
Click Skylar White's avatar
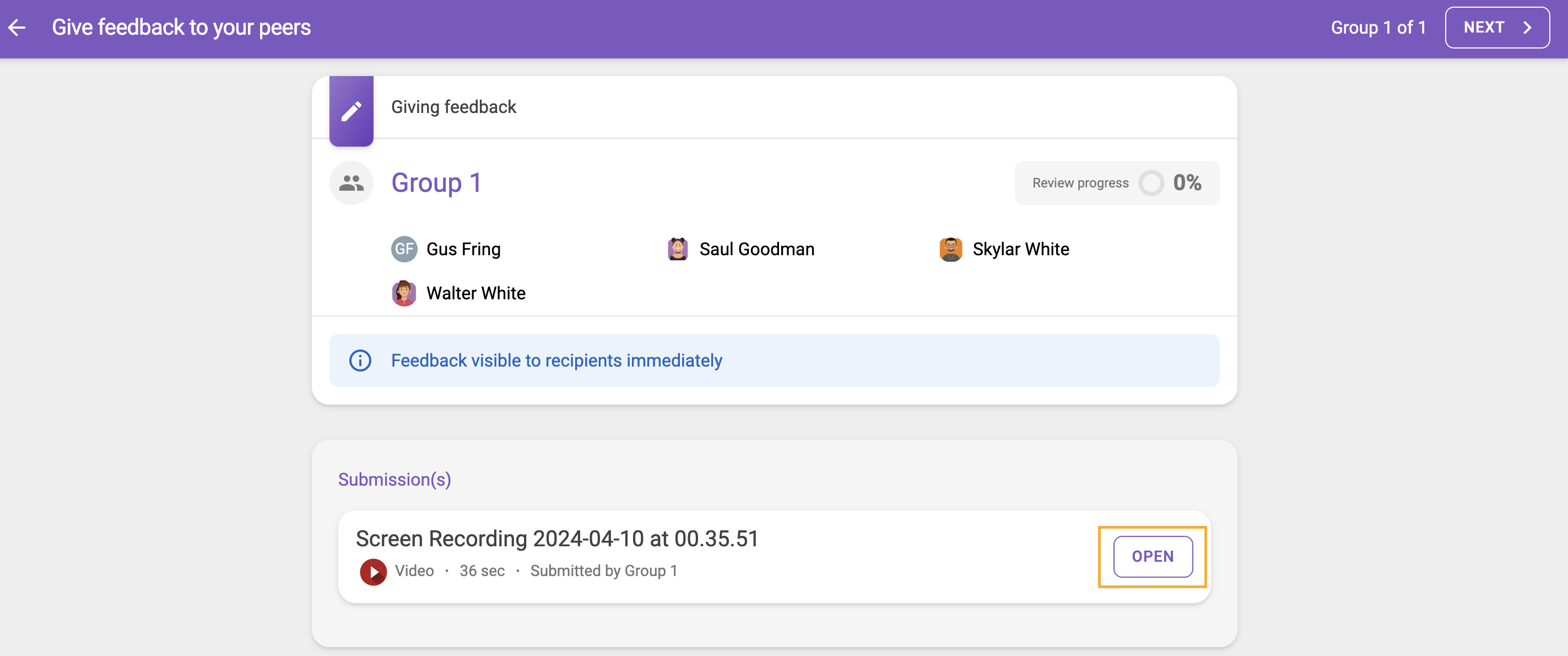[x=951, y=249]
